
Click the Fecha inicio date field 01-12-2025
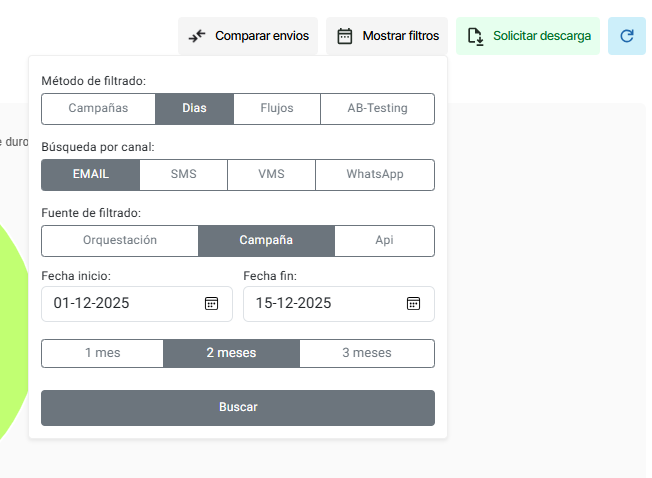[137, 304]
